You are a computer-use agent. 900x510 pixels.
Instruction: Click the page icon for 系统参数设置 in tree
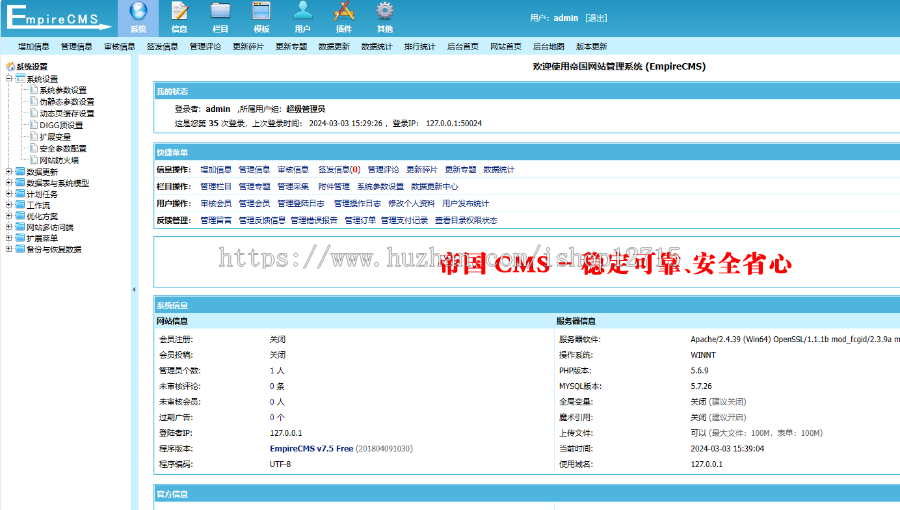(x=34, y=90)
